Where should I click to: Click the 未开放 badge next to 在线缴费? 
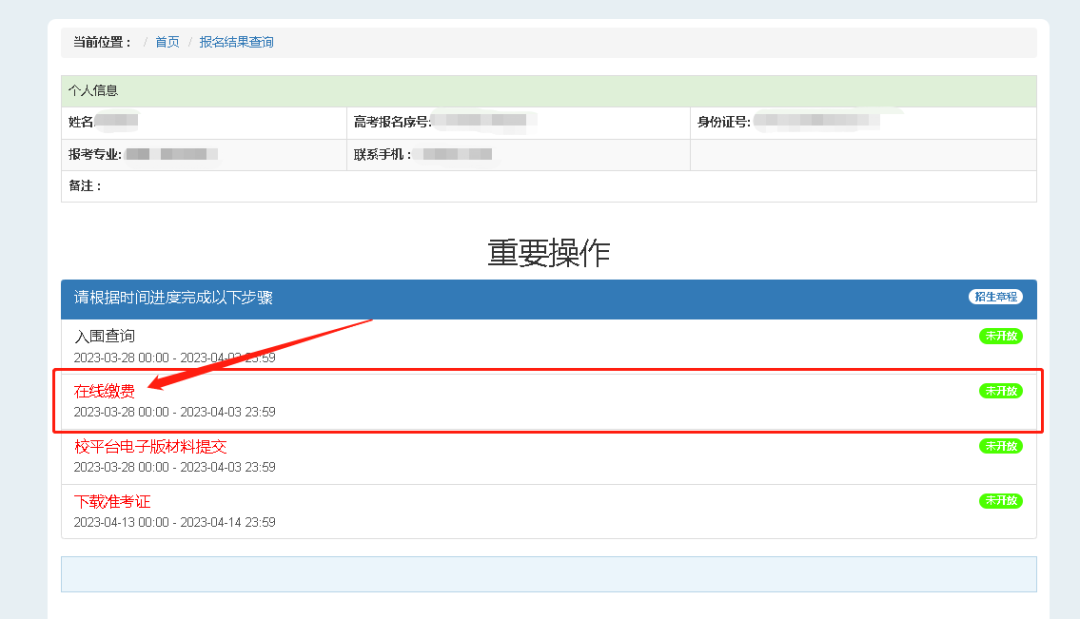(x=1000, y=391)
